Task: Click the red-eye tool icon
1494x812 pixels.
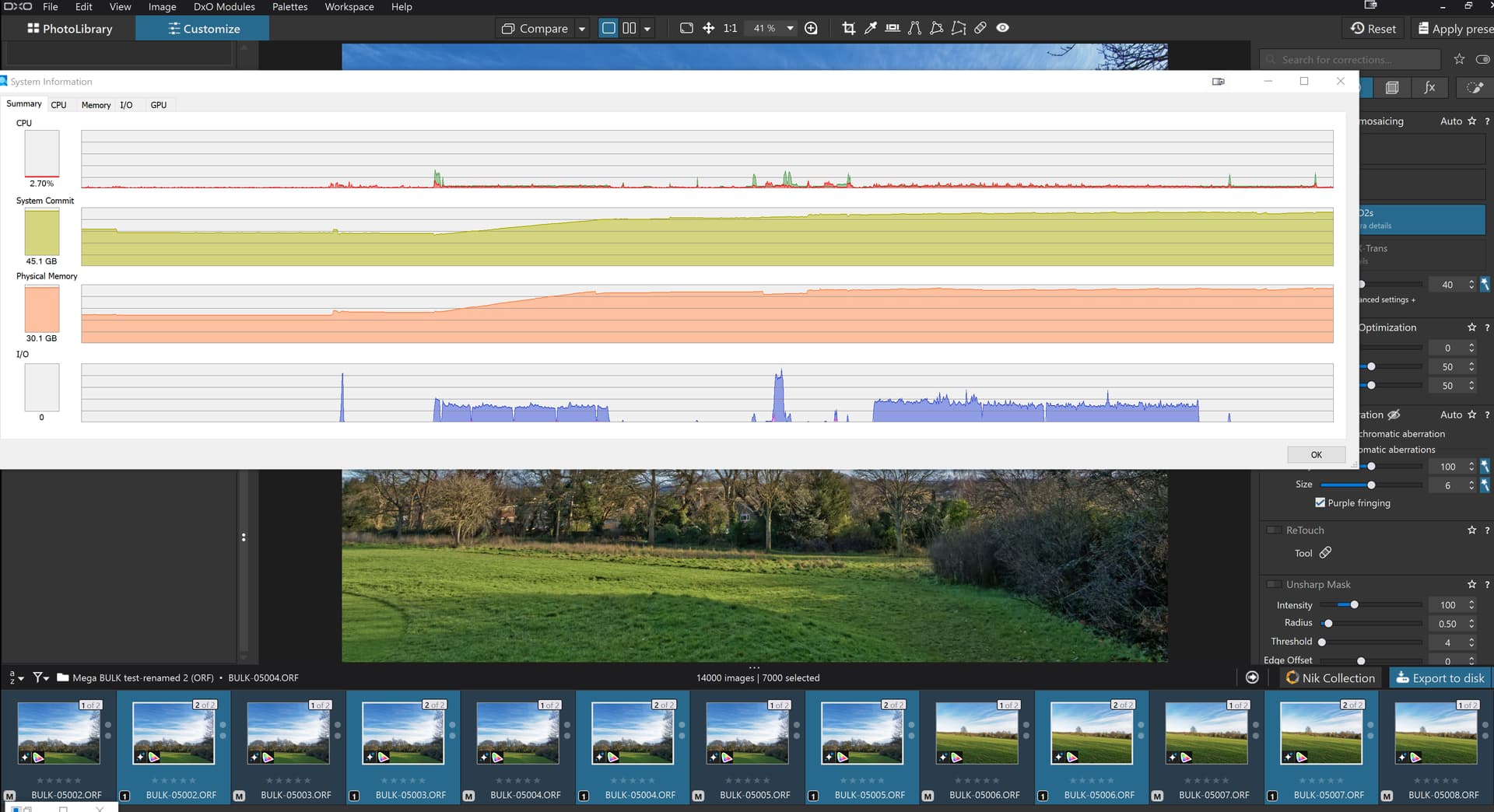Action: 1002,28
